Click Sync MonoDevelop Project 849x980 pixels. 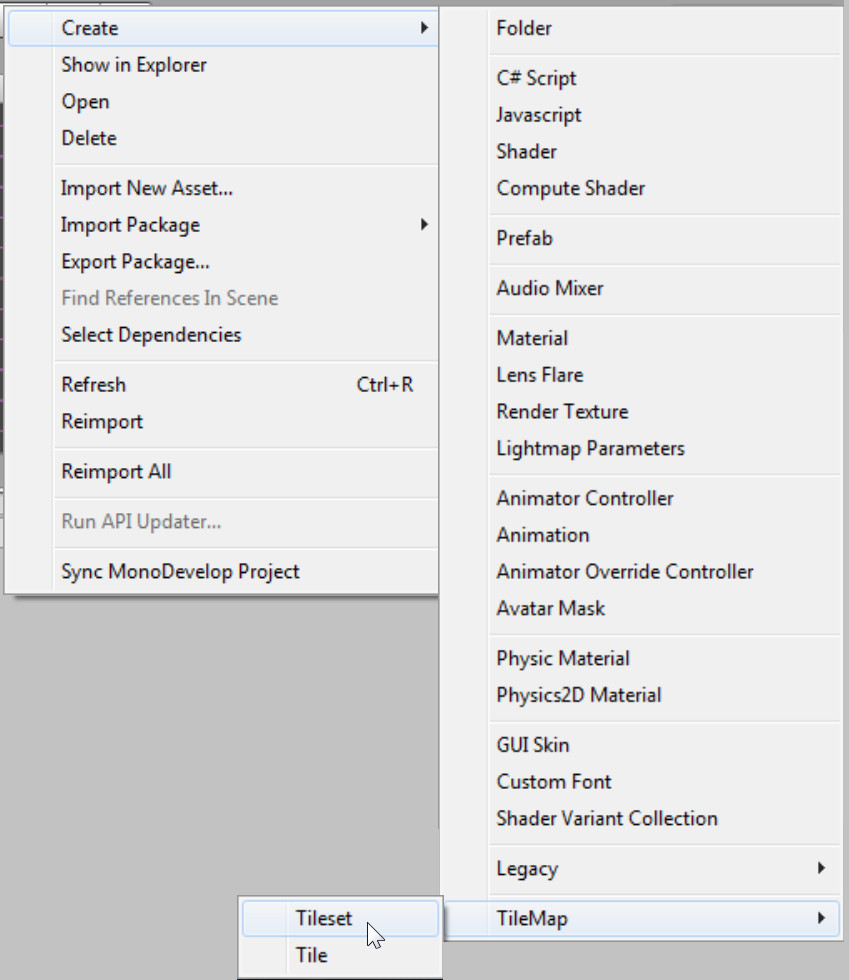tap(223, 571)
